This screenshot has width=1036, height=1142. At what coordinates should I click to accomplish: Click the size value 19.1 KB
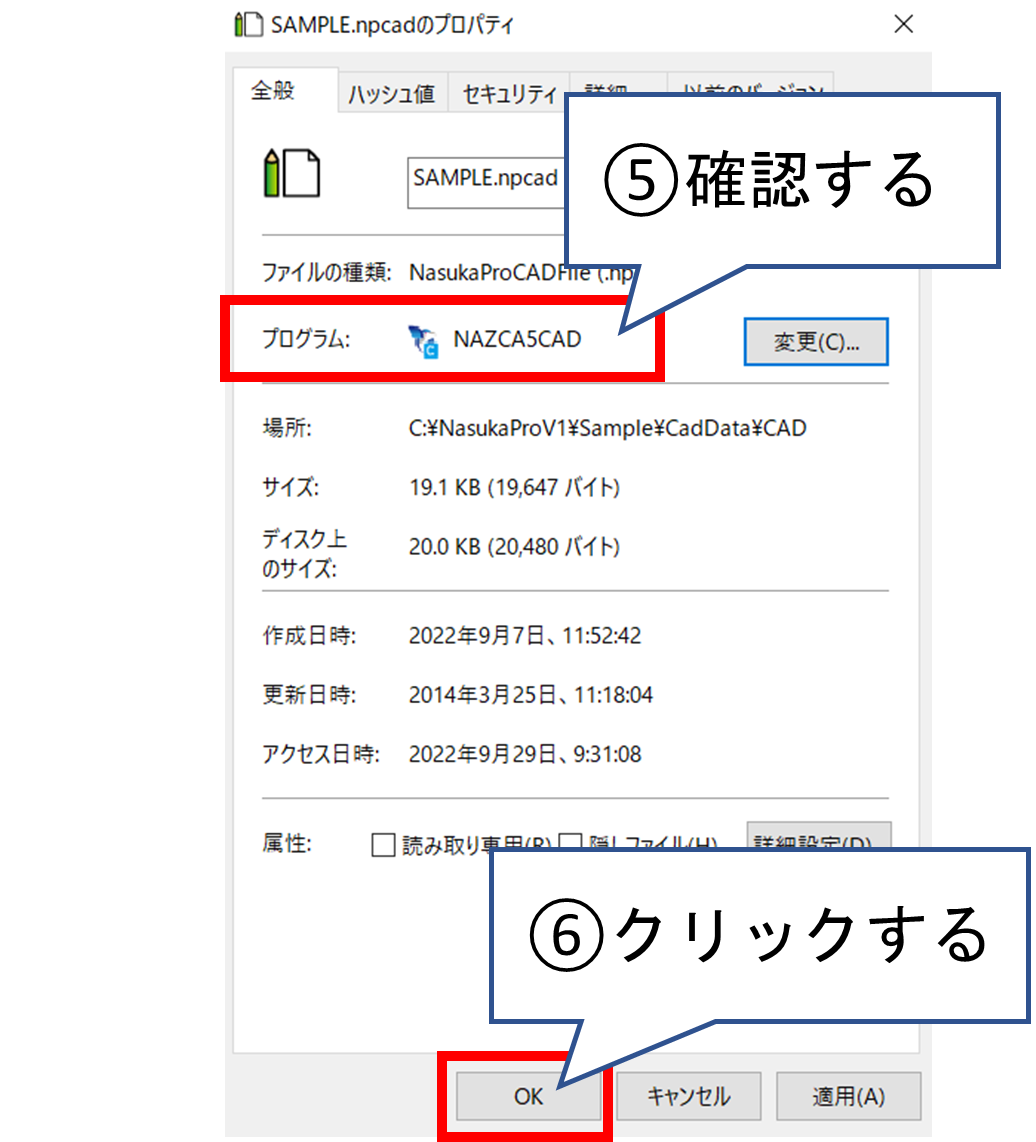coord(514,487)
